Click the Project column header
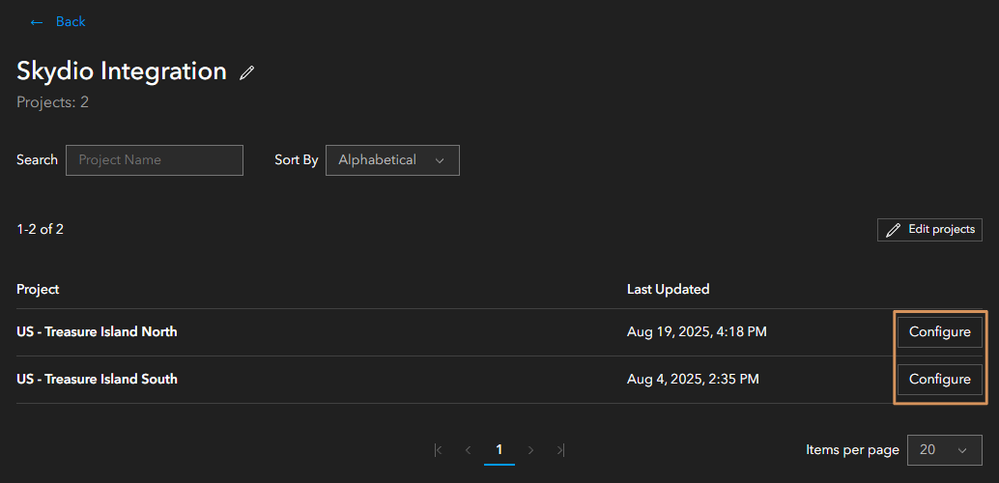 coord(38,289)
